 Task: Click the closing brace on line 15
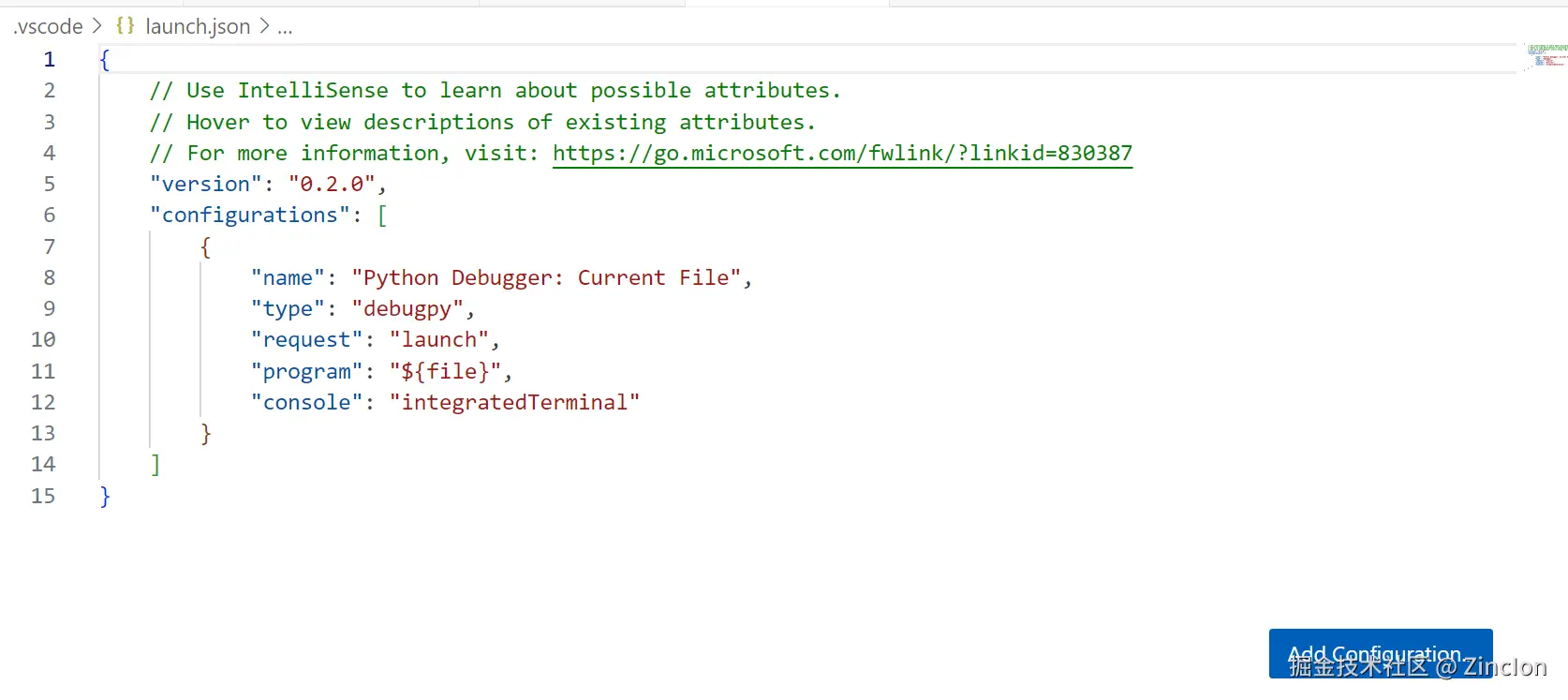point(105,496)
